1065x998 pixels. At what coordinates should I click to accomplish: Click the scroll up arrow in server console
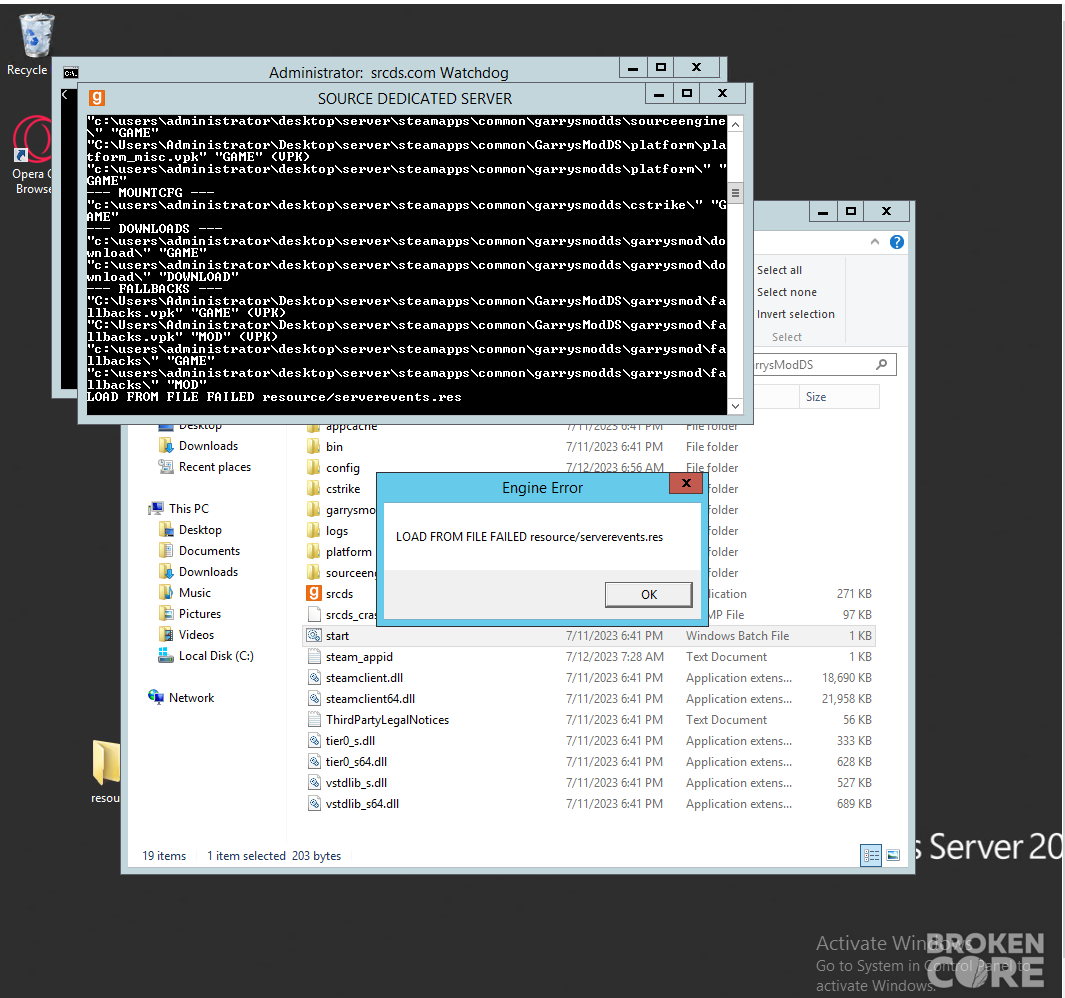click(x=735, y=124)
